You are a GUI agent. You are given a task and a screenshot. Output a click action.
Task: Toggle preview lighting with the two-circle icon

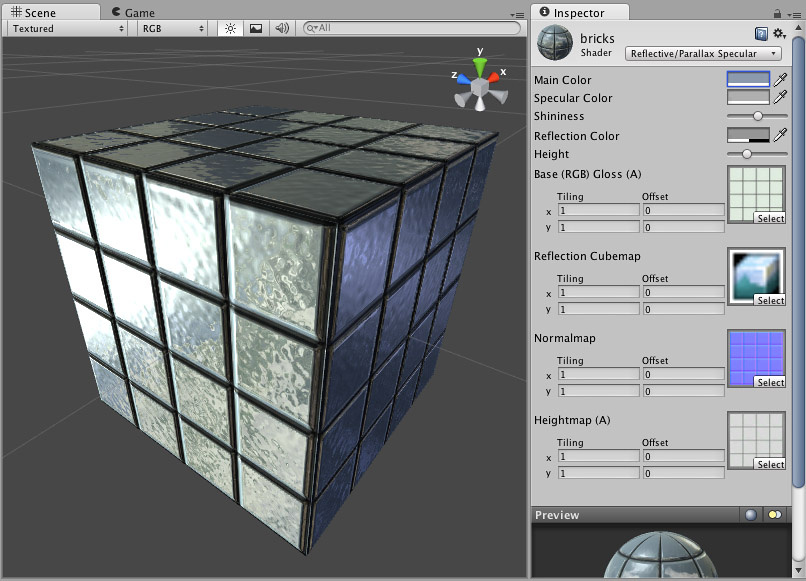(775, 515)
